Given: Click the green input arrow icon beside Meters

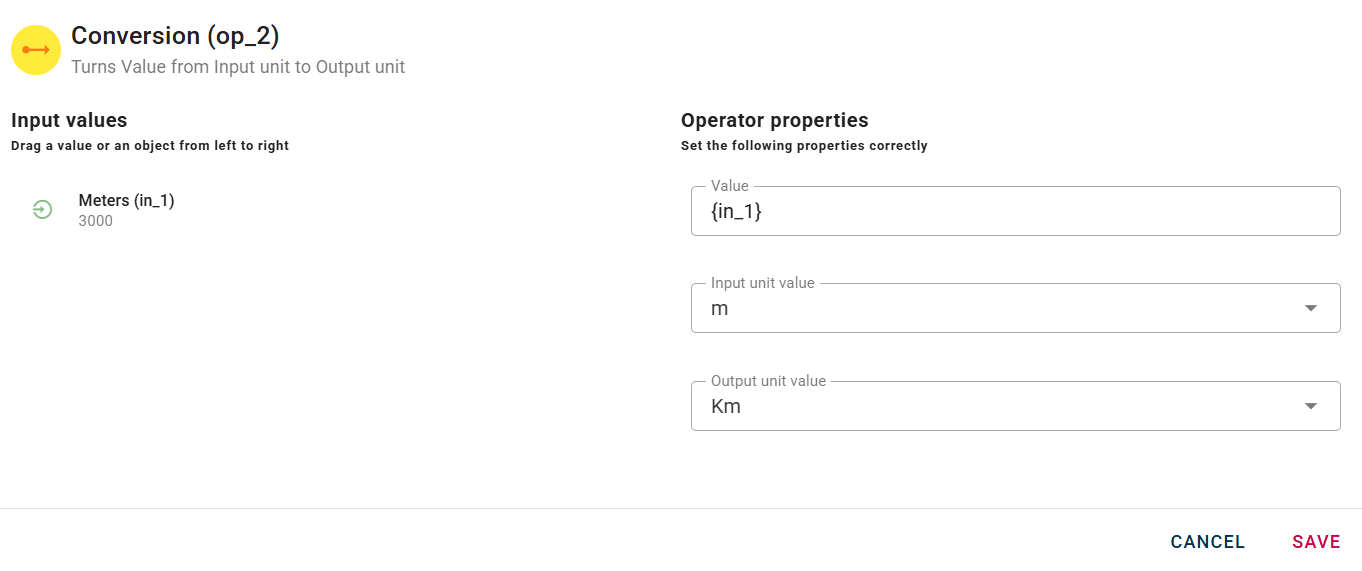Looking at the screenshot, I should pos(42,209).
